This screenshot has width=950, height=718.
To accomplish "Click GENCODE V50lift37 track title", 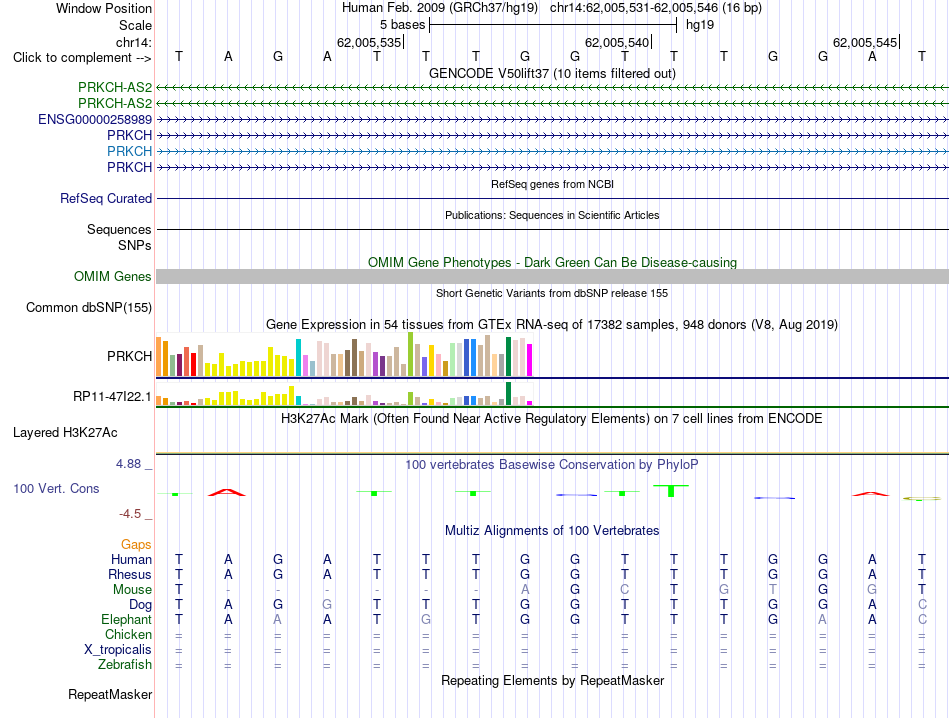I will 552,73.
